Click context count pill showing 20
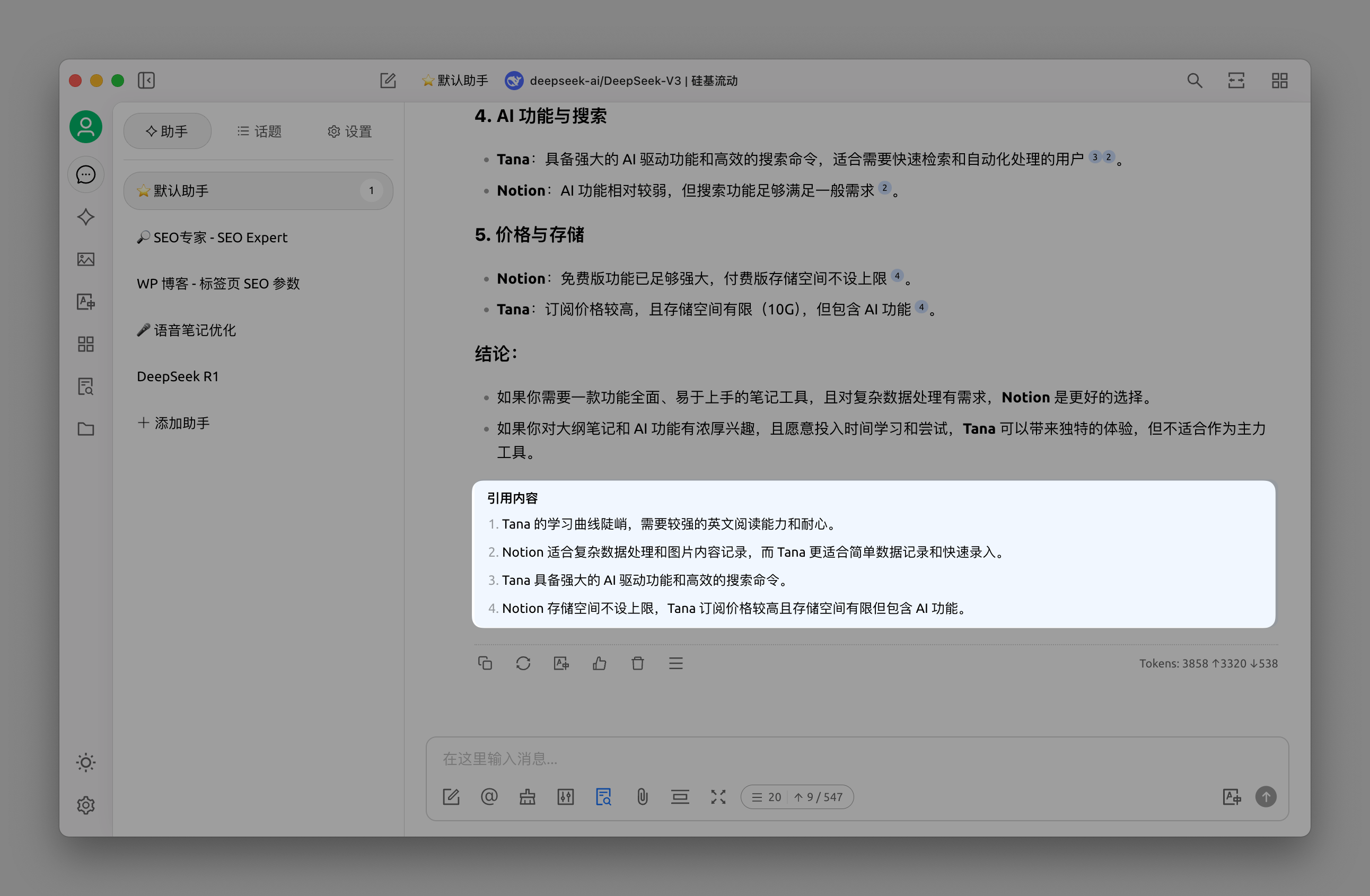The image size is (1370, 896). click(797, 797)
